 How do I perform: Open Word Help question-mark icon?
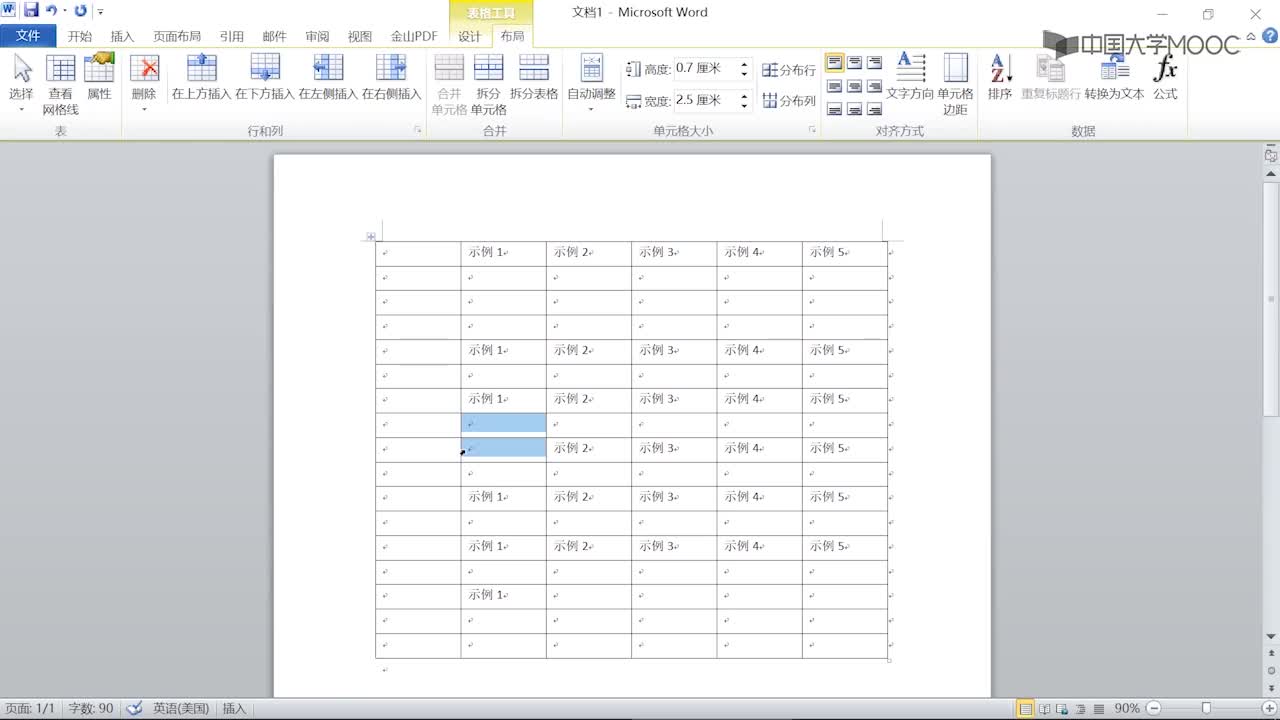point(1270,36)
